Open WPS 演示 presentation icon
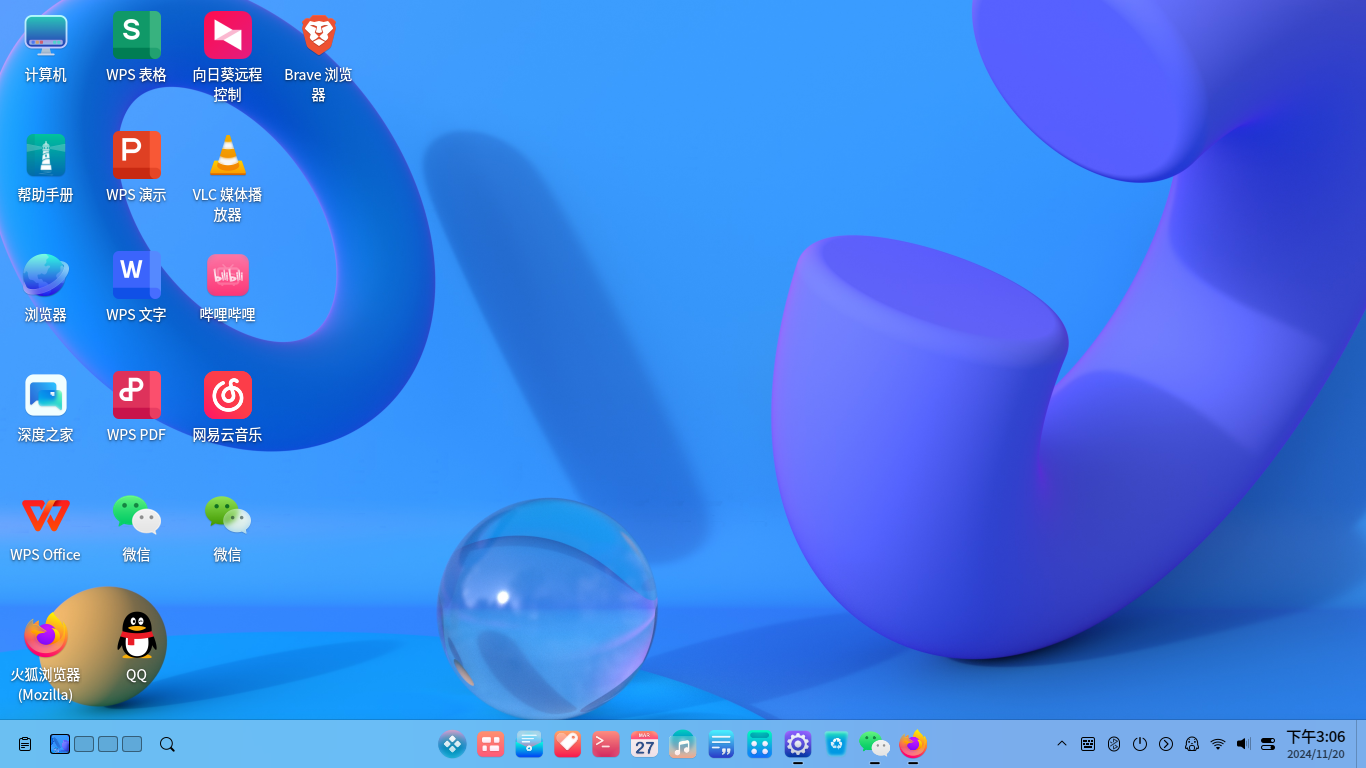 136,156
